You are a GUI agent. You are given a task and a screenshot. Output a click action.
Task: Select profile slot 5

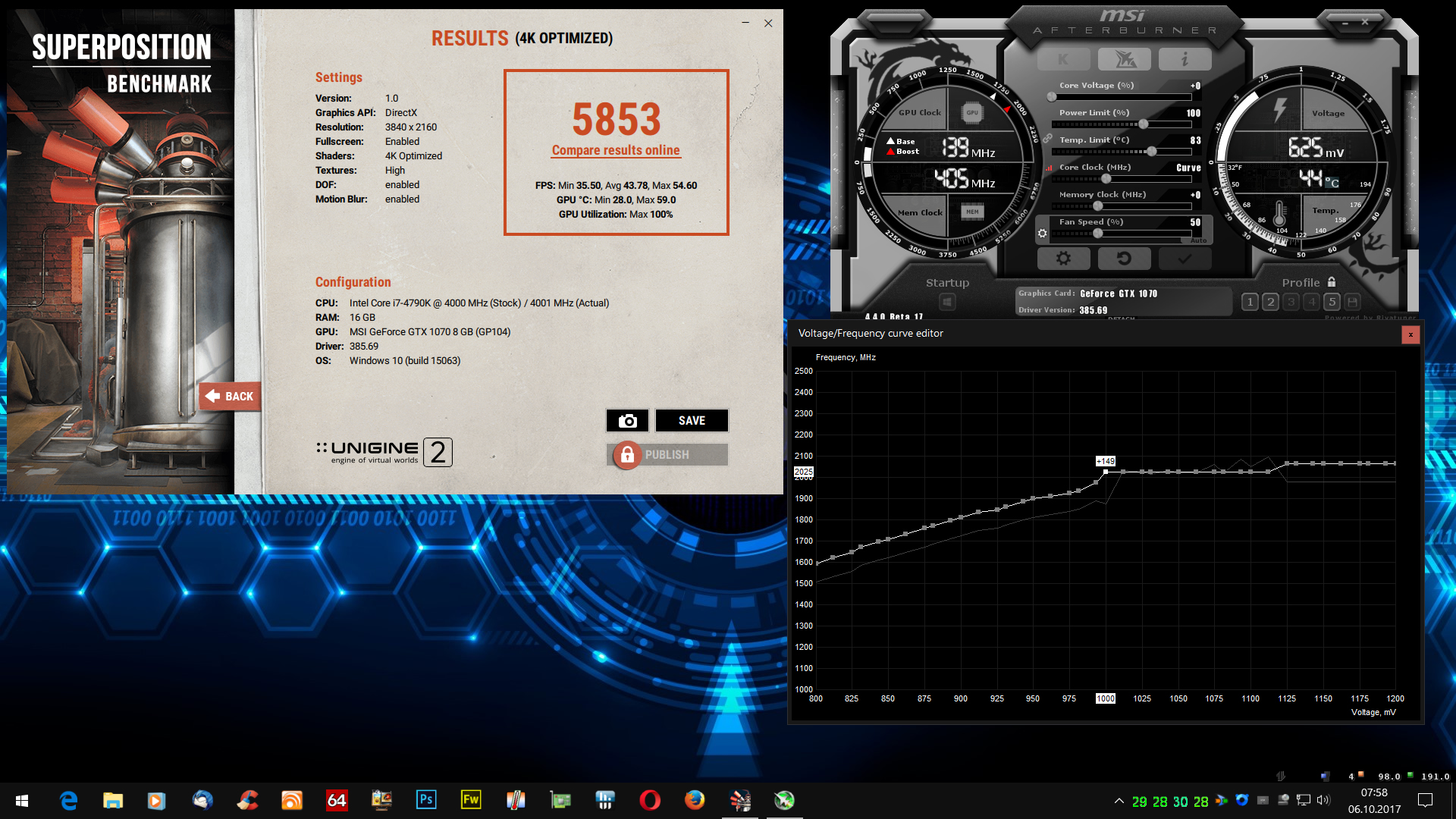[x=1332, y=302]
